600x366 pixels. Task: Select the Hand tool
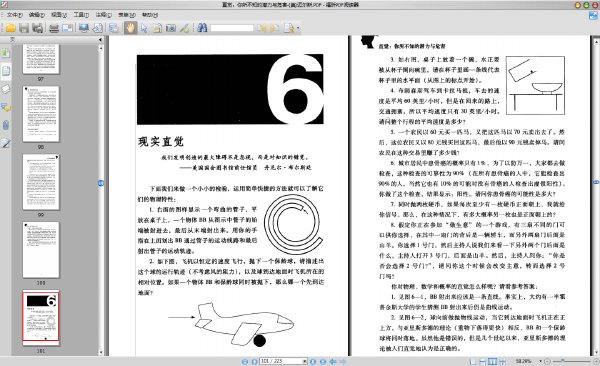pos(130,28)
